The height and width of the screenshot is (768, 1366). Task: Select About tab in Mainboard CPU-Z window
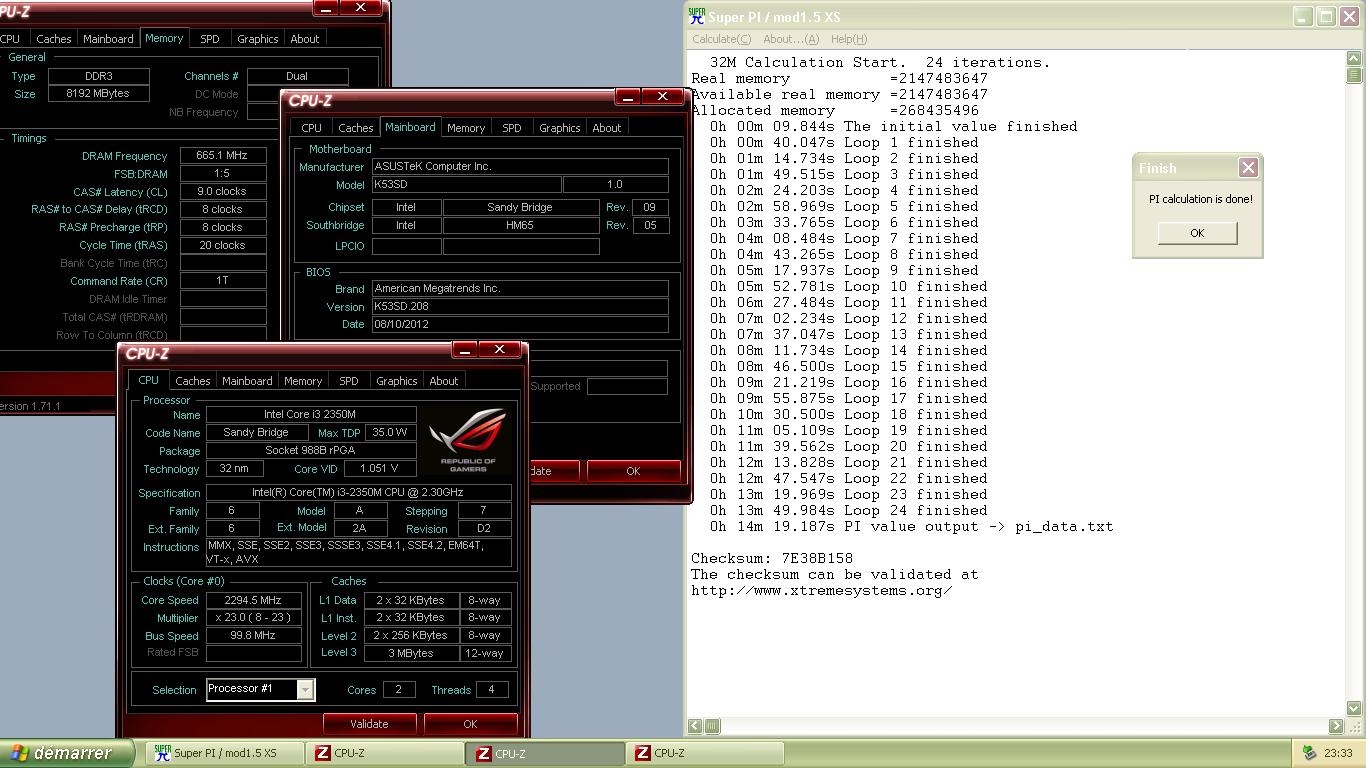point(606,128)
